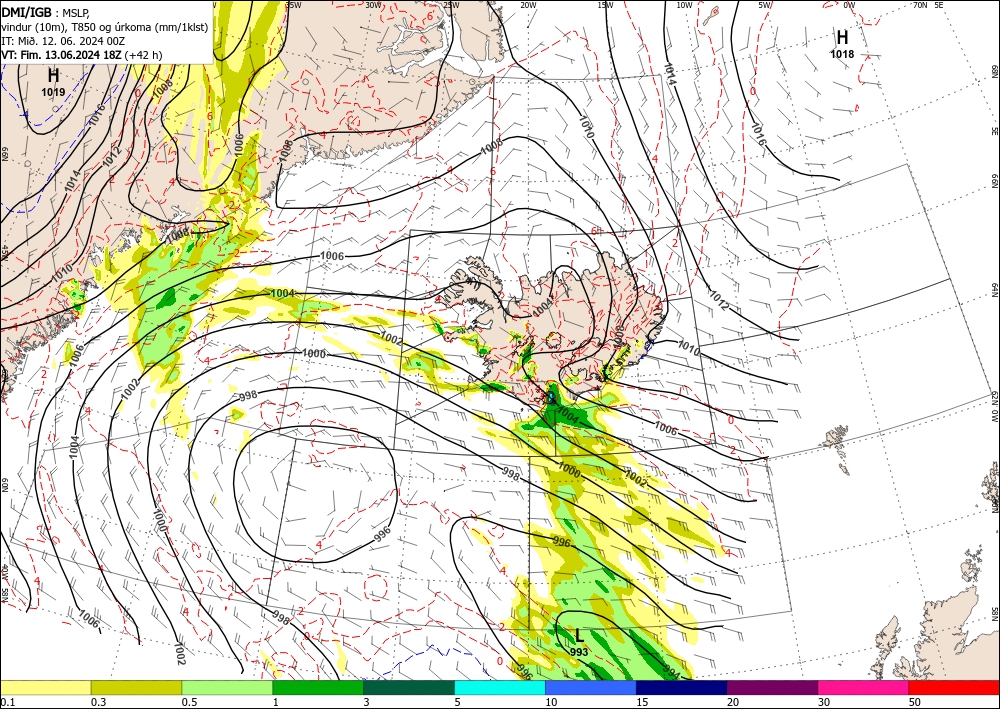Image resolution: width=1000 pixels, height=709 pixels.
Task: Click the '1019' high pressure value
Action: tap(53, 92)
